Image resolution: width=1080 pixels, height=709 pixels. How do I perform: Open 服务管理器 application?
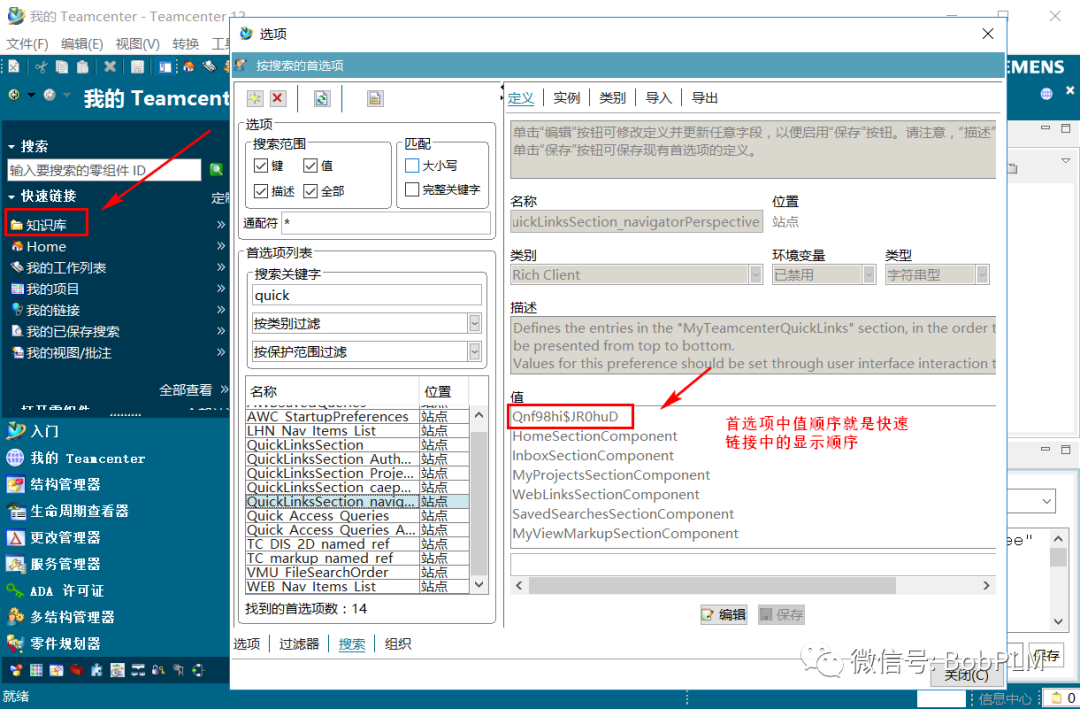54,564
